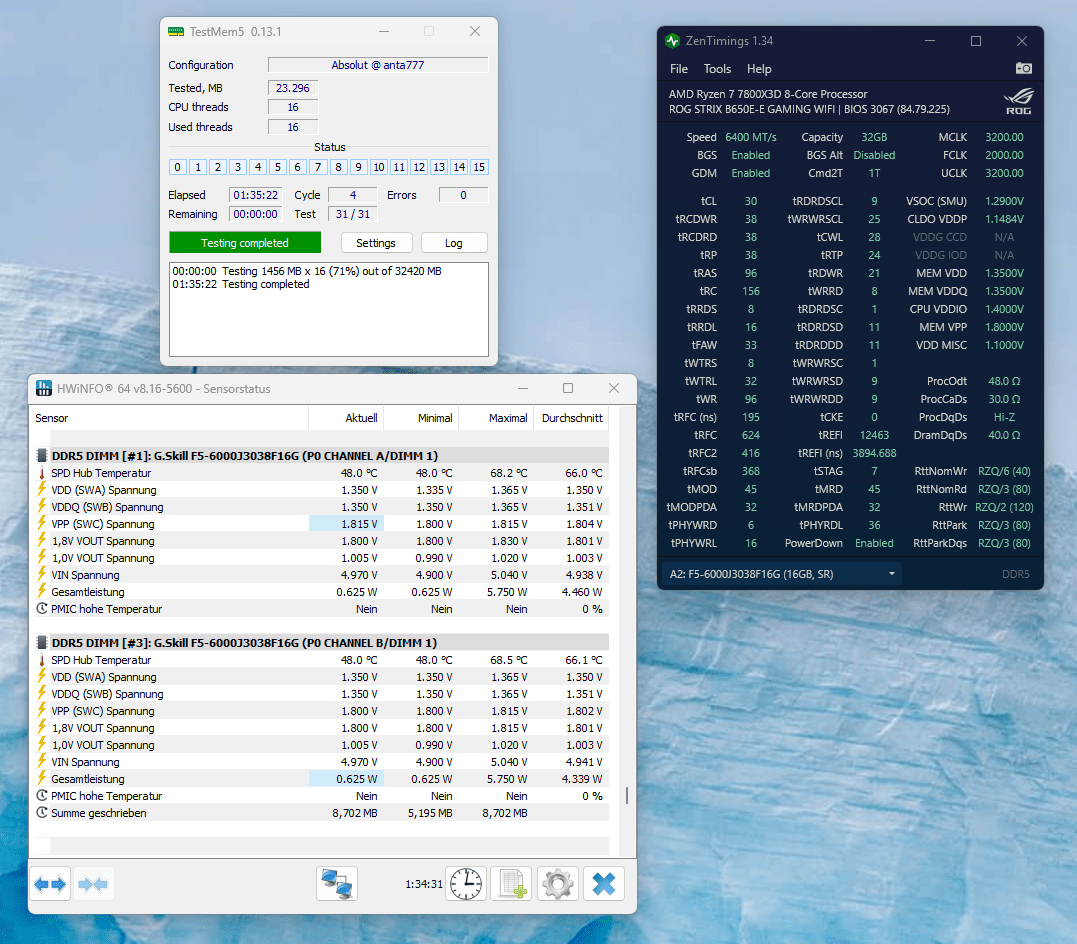Image resolution: width=1077 pixels, height=944 pixels.
Task: Click clock icon beside Summe geschrieben
Action: click(42, 813)
